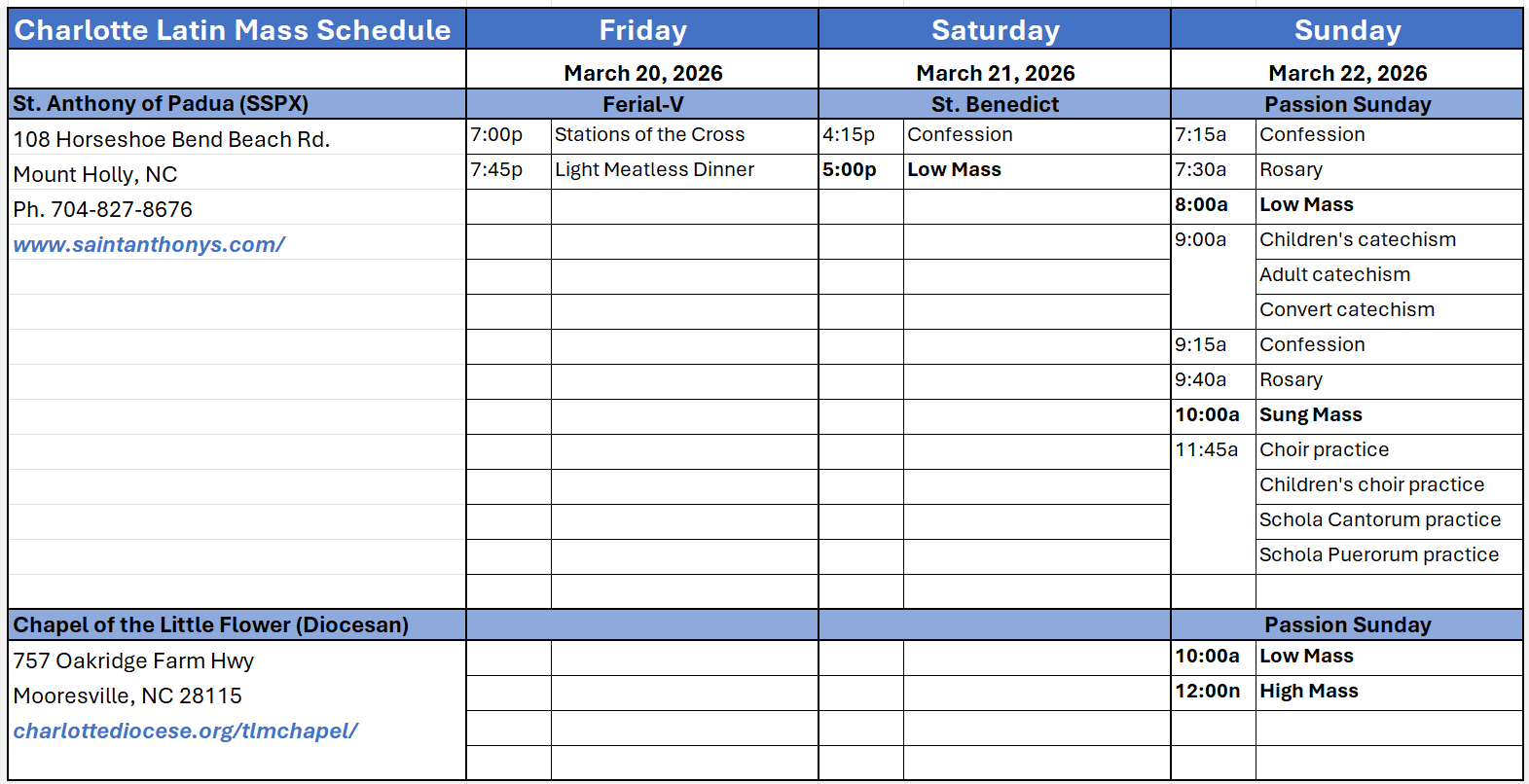The image size is (1529, 784).
Task: Click the Sung Mass cell
Action: click(x=1310, y=415)
